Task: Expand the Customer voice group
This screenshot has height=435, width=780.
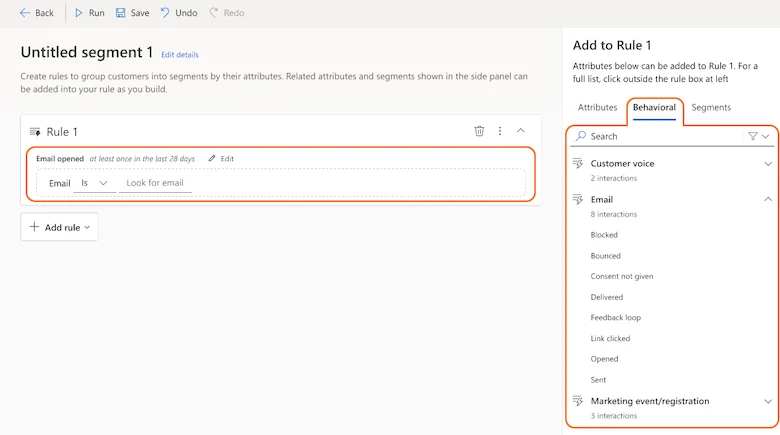Action: [768, 164]
